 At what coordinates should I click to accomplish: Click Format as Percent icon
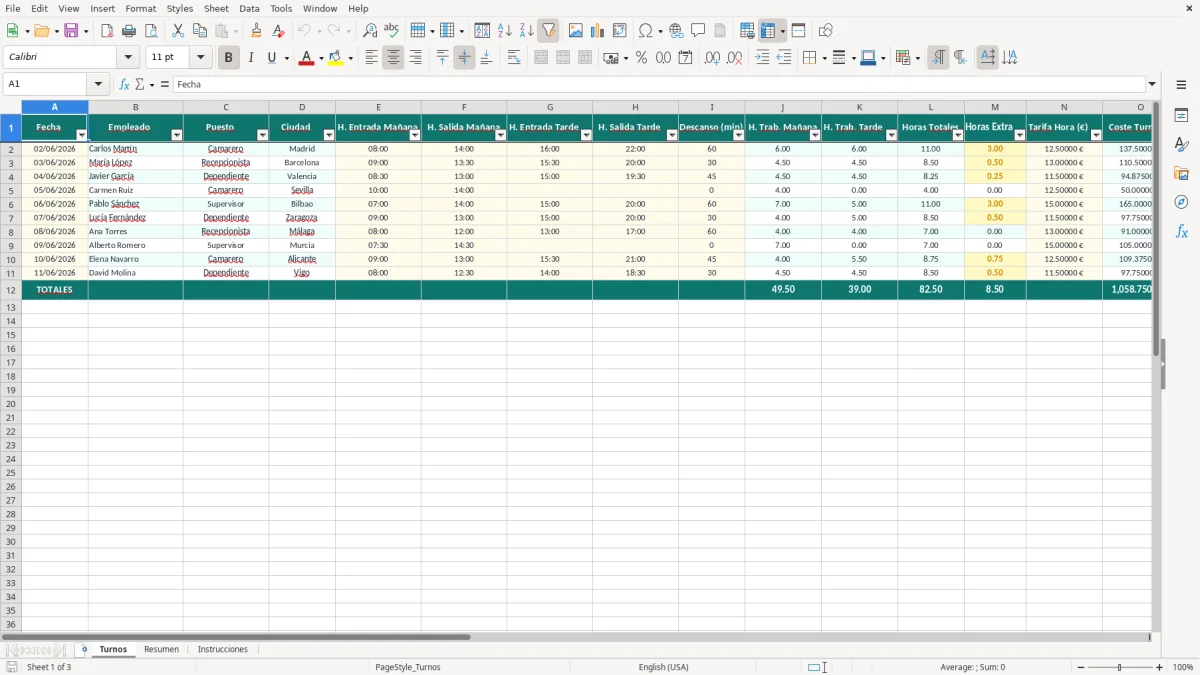click(641, 58)
